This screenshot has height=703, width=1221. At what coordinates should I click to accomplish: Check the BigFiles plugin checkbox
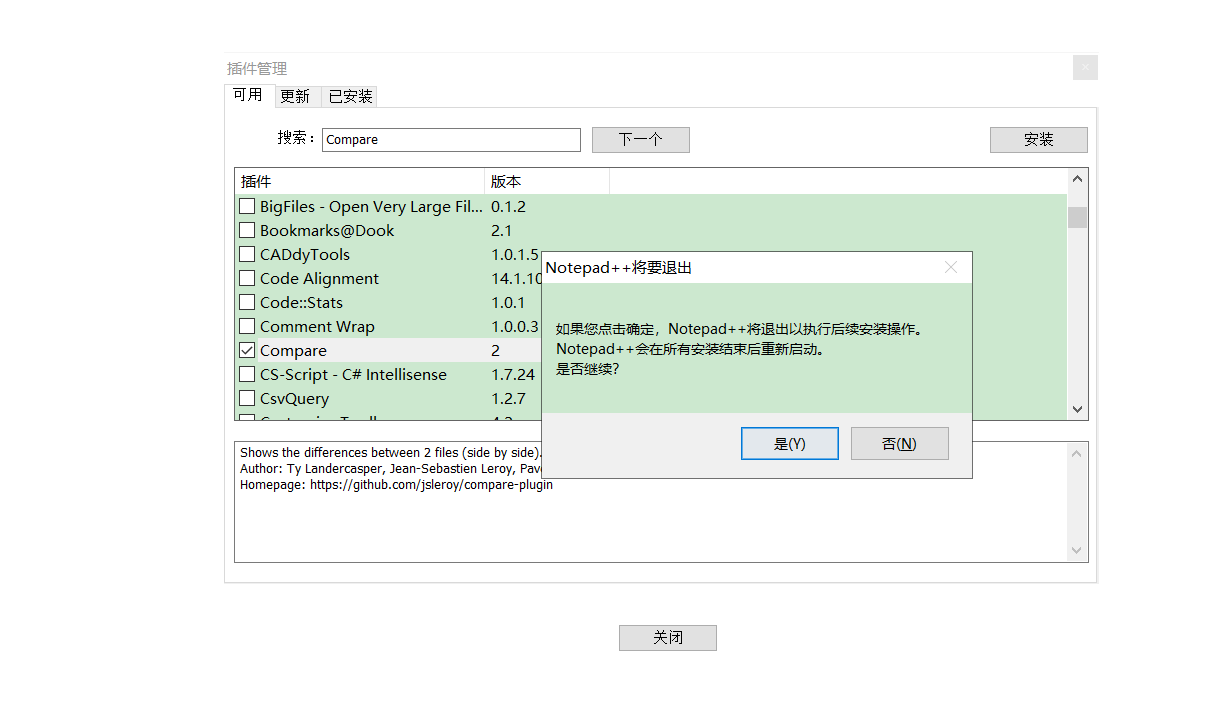coord(247,207)
